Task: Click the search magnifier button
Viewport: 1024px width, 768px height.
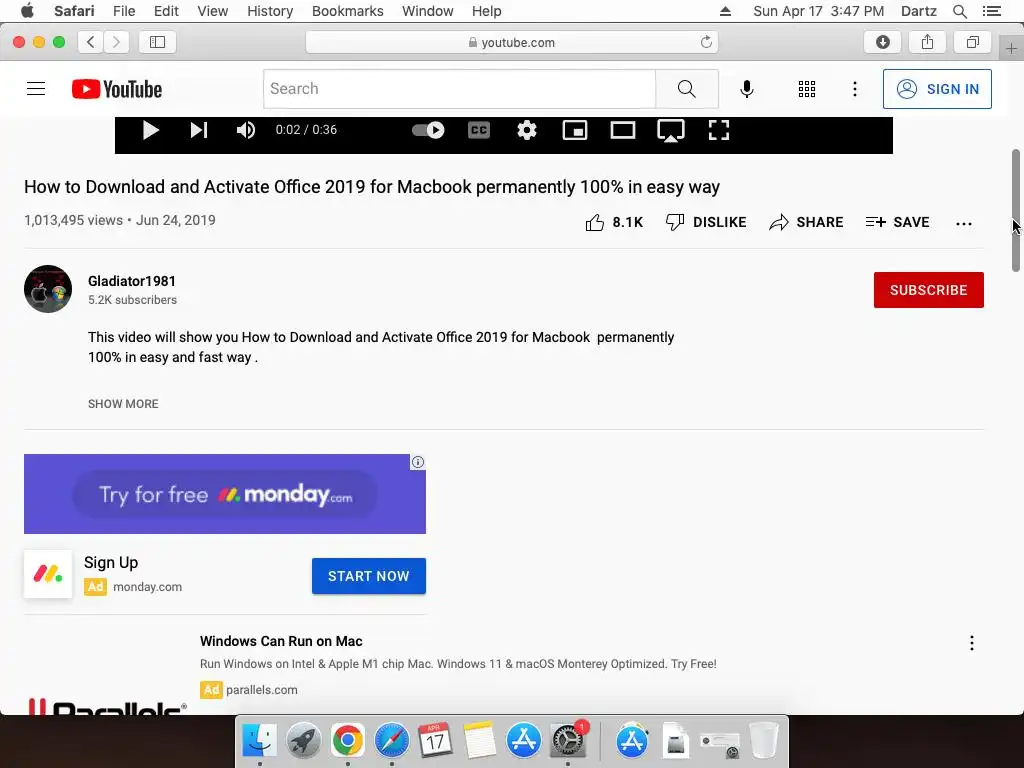Action: (x=686, y=89)
